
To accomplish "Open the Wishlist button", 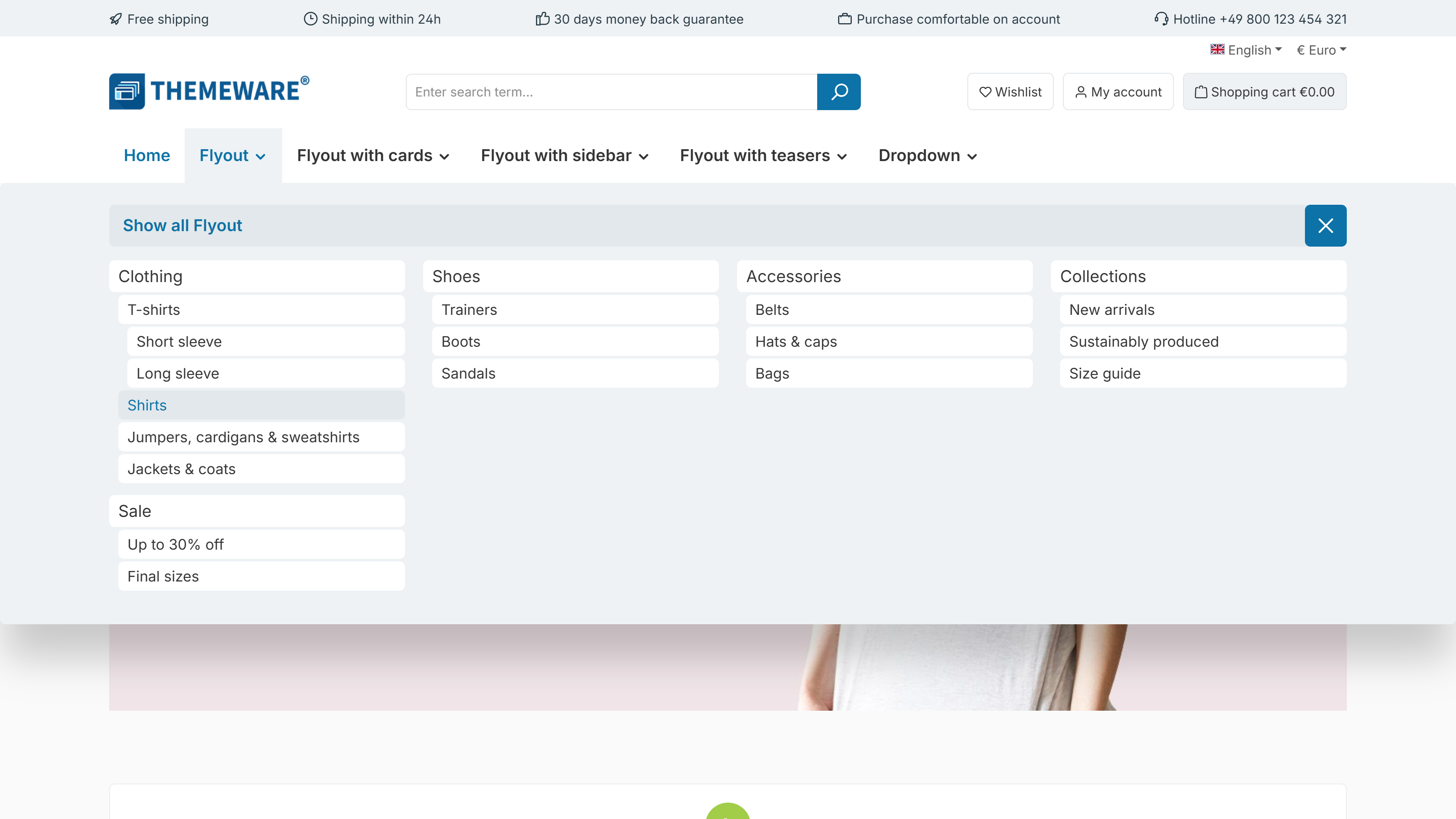I will click(1011, 91).
